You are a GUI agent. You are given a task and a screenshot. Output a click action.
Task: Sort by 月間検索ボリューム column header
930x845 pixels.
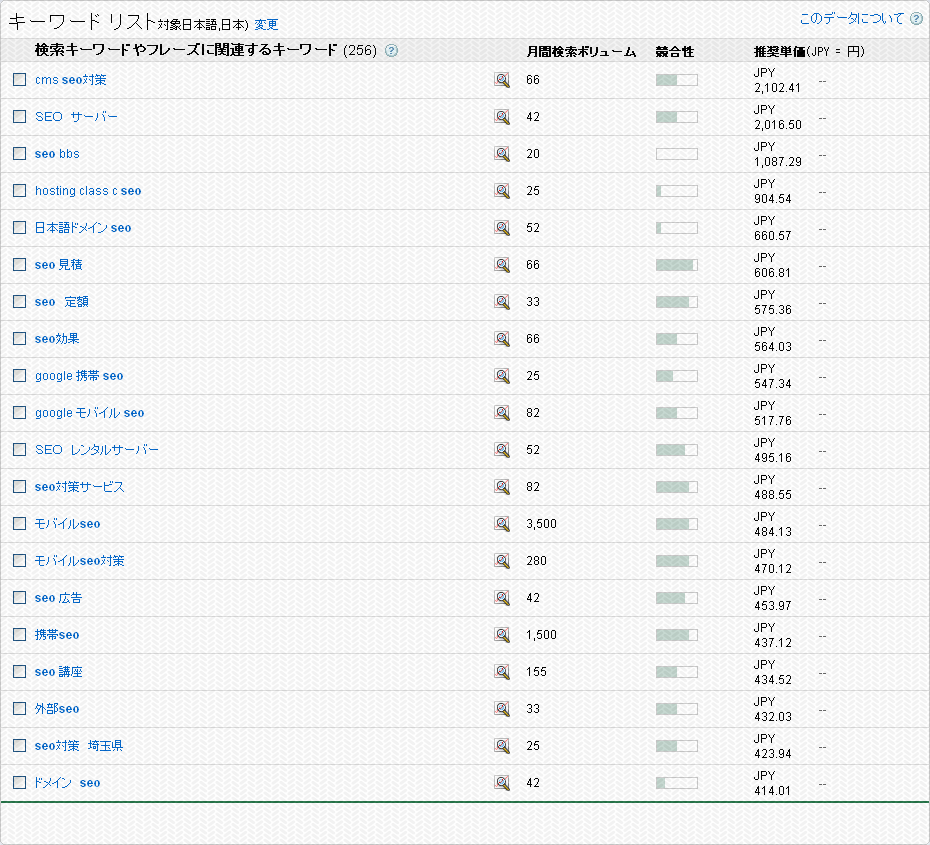[581, 51]
